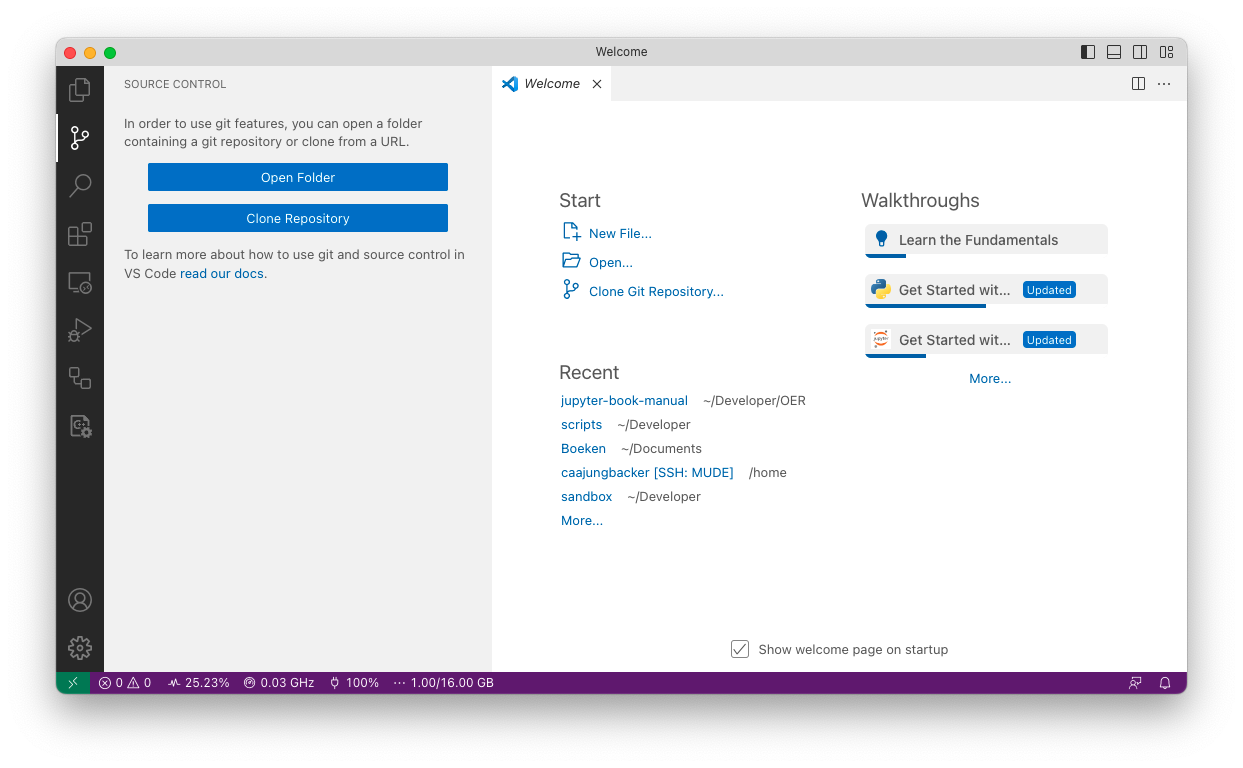Open the Extensions view icon
The width and height of the screenshot is (1243, 768).
[79, 234]
